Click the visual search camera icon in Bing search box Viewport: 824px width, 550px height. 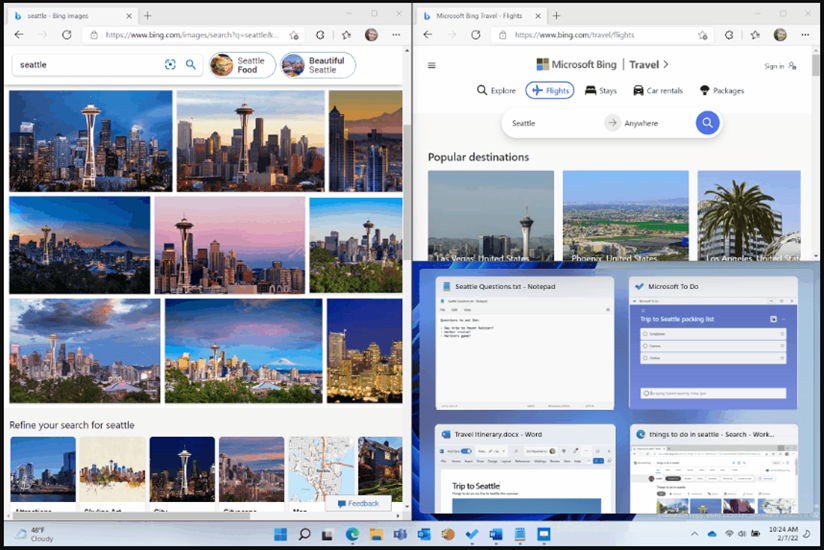[170, 65]
